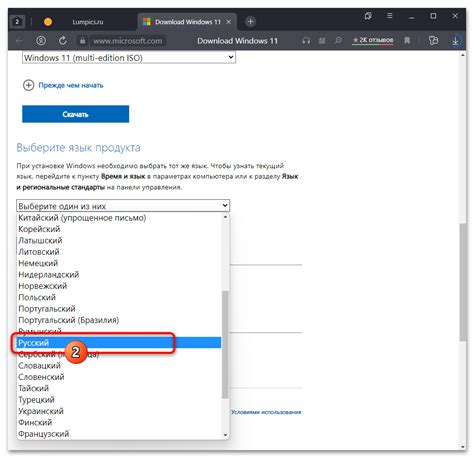Open the tab counter showing 2
The image size is (474, 458).
coord(17,22)
